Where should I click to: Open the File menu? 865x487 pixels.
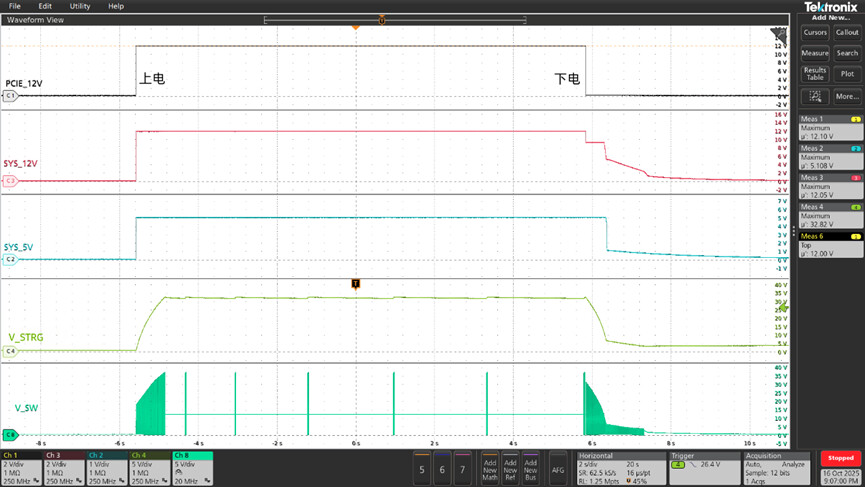pos(15,6)
